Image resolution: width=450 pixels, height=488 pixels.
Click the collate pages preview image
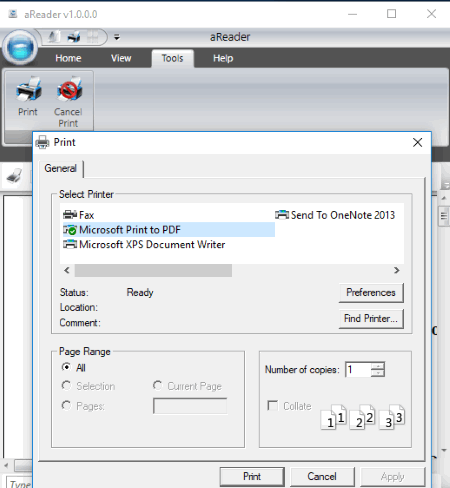[x=363, y=417]
